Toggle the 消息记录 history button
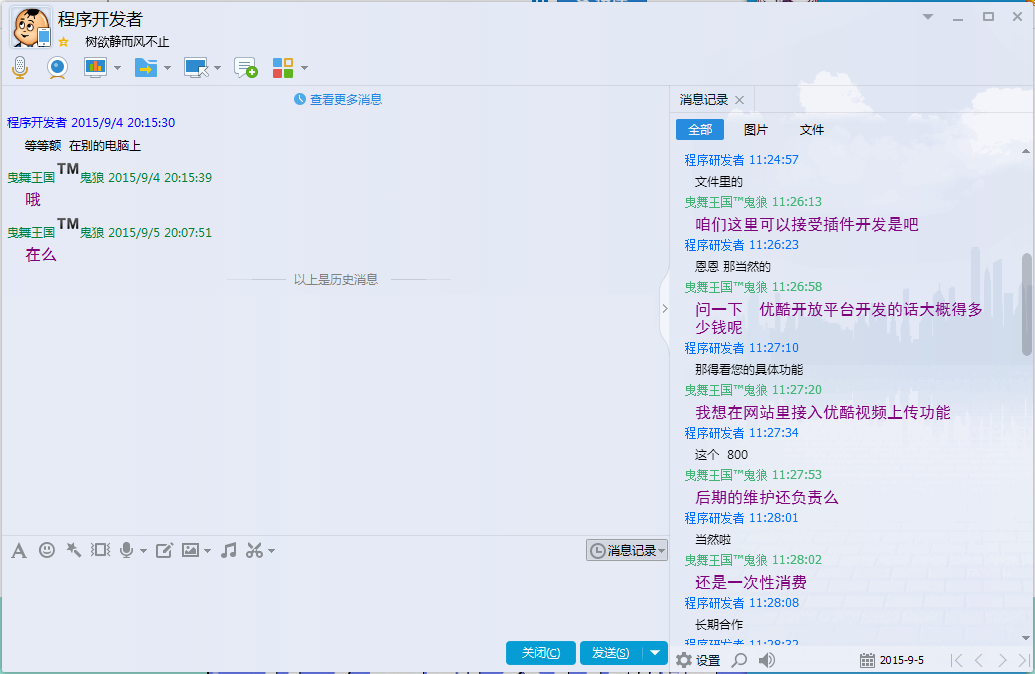The width and height of the screenshot is (1035, 674). click(x=626, y=551)
